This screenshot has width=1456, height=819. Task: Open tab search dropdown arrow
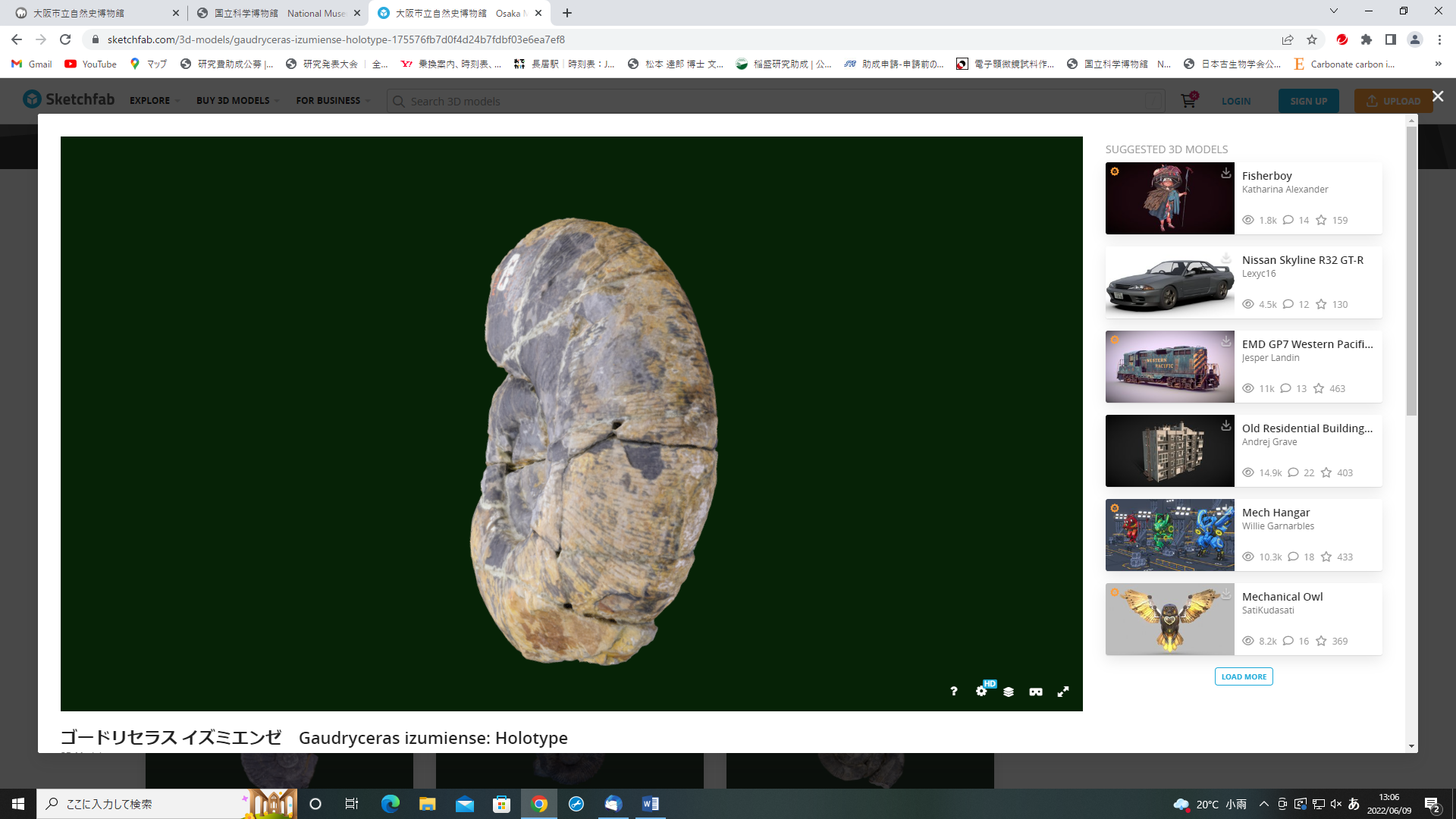click(x=1334, y=11)
